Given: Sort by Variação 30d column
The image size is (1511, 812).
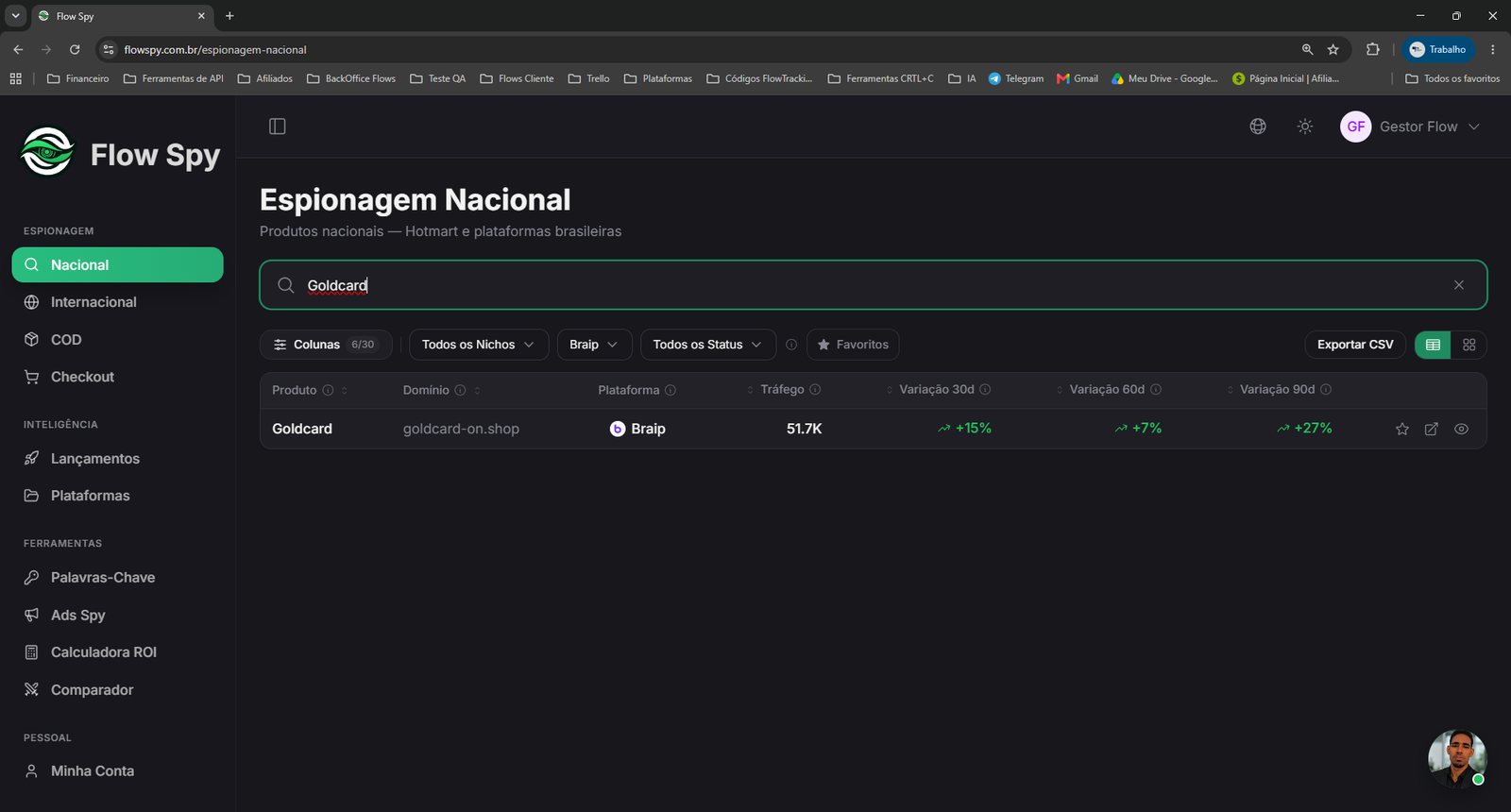Looking at the screenshot, I should coord(936,390).
